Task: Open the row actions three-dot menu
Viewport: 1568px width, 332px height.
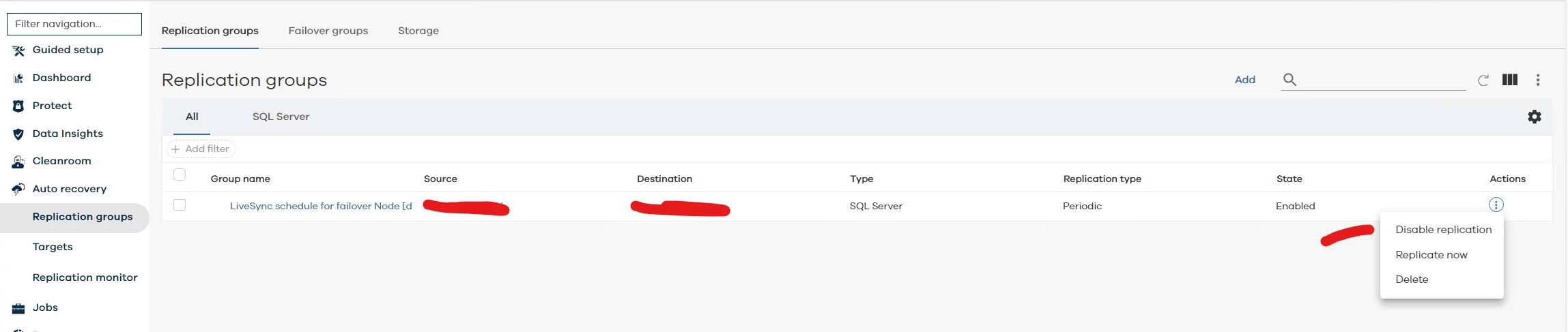Action: [x=1496, y=205]
